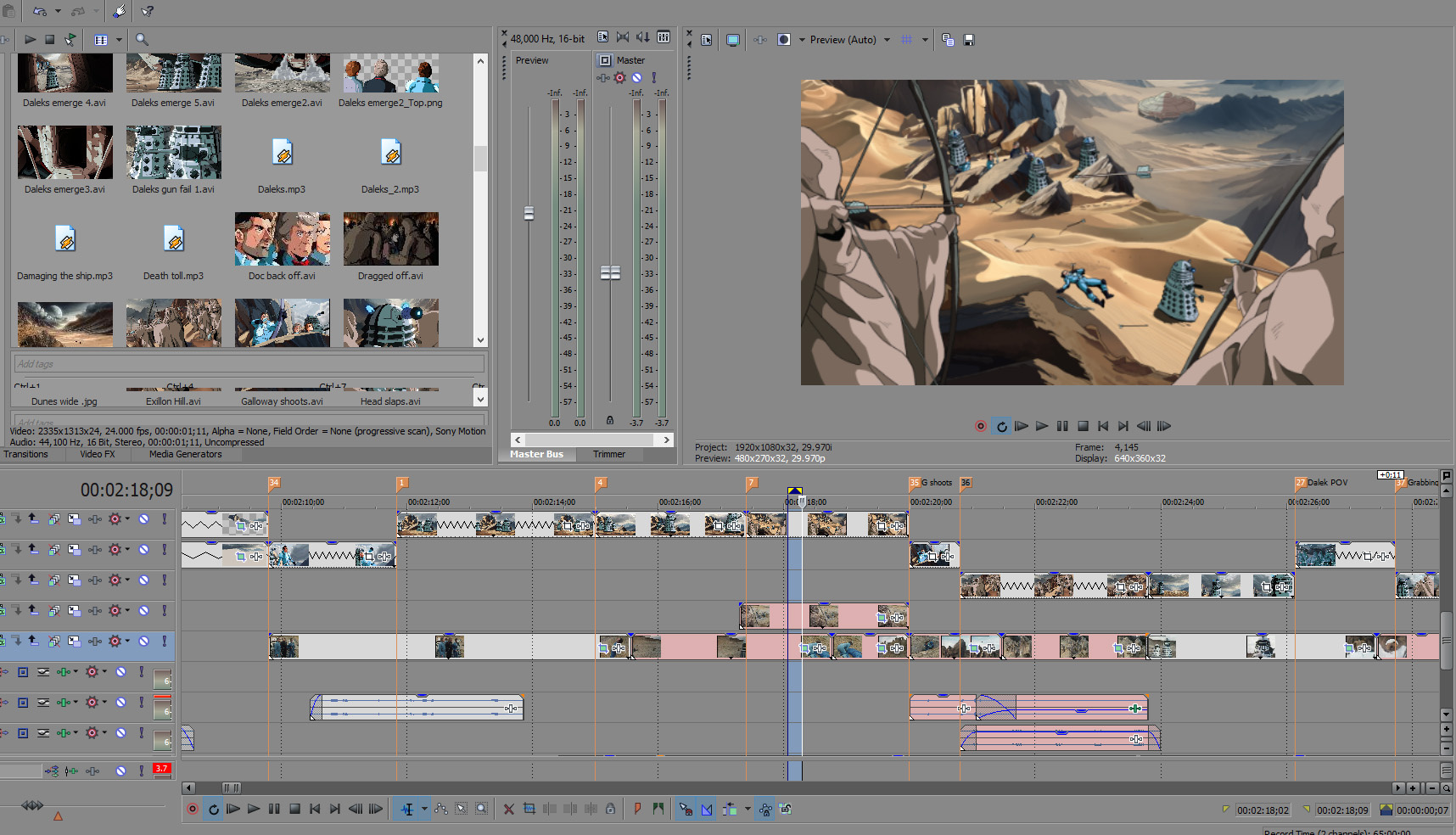The image size is (1456, 835).
Task: Open Master FX gear icon in mixer
Action: [620, 78]
